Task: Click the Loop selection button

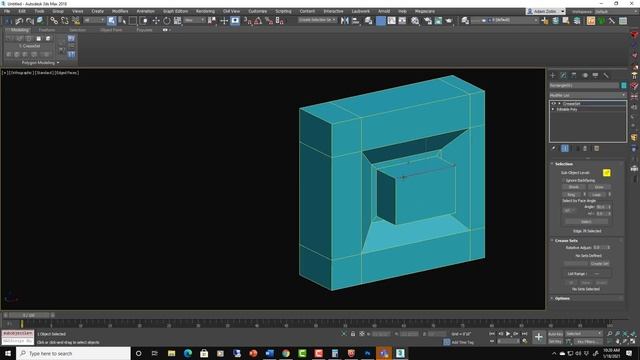Action: pos(597,195)
